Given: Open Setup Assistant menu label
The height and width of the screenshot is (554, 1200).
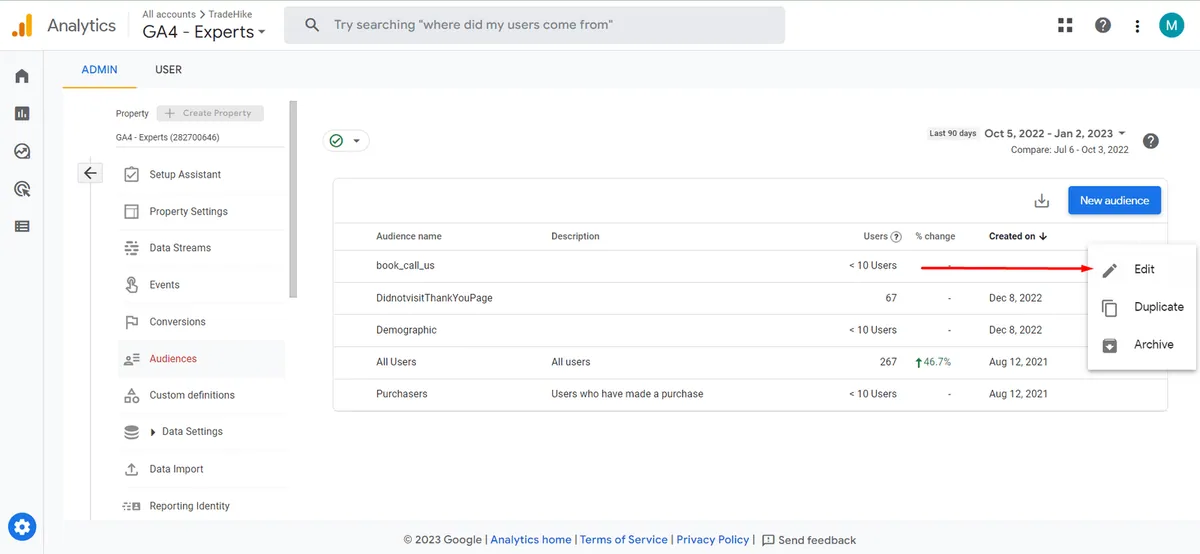Looking at the screenshot, I should pos(185,175).
